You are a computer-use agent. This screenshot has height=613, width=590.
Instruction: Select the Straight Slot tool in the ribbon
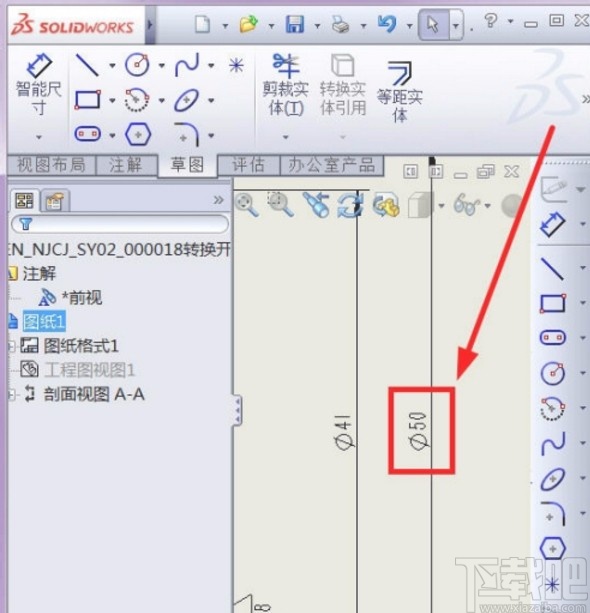87,134
